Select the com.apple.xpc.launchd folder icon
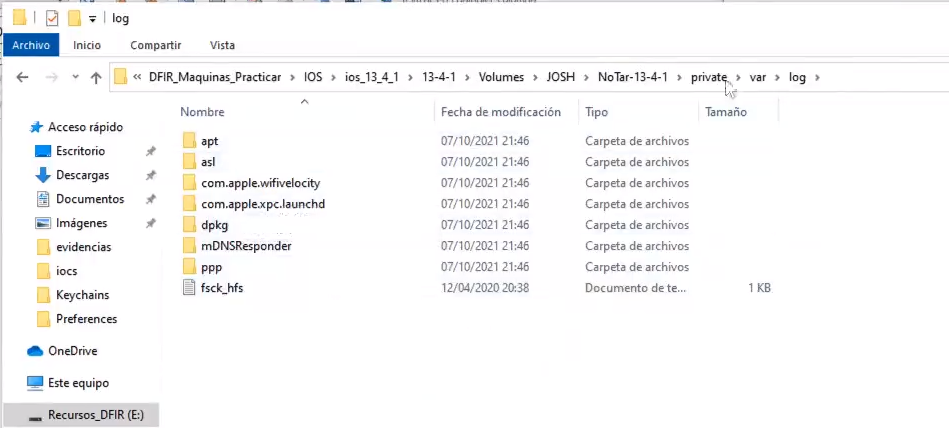Screen dimensions: 949x428 click(189, 204)
